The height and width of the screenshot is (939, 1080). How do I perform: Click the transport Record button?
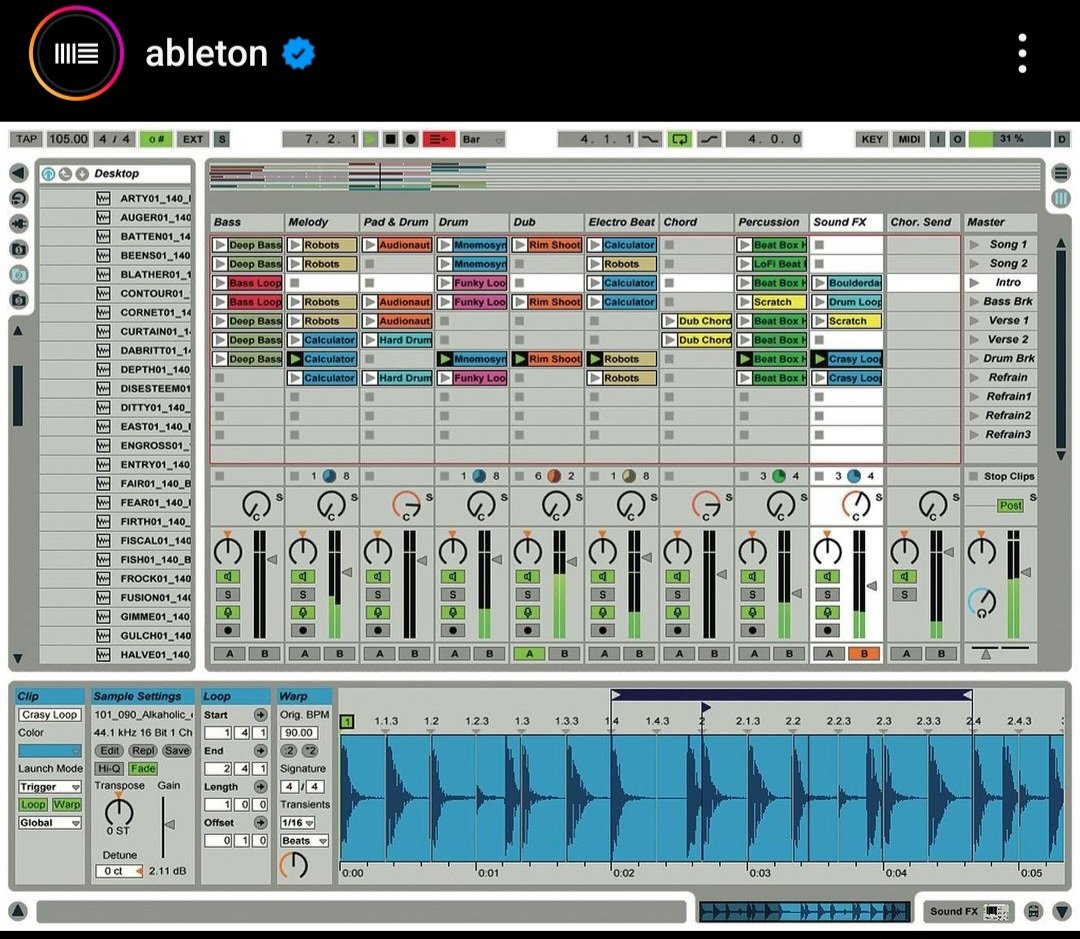[x=411, y=139]
